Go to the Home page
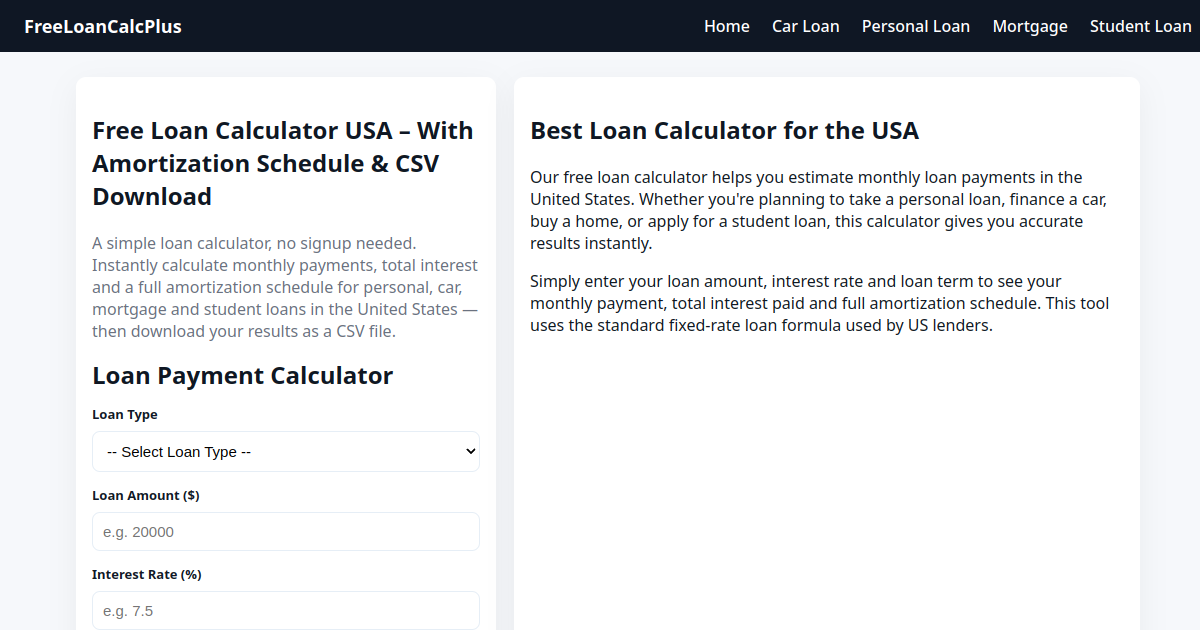This screenshot has height=630, width=1200. (x=727, y=26)
